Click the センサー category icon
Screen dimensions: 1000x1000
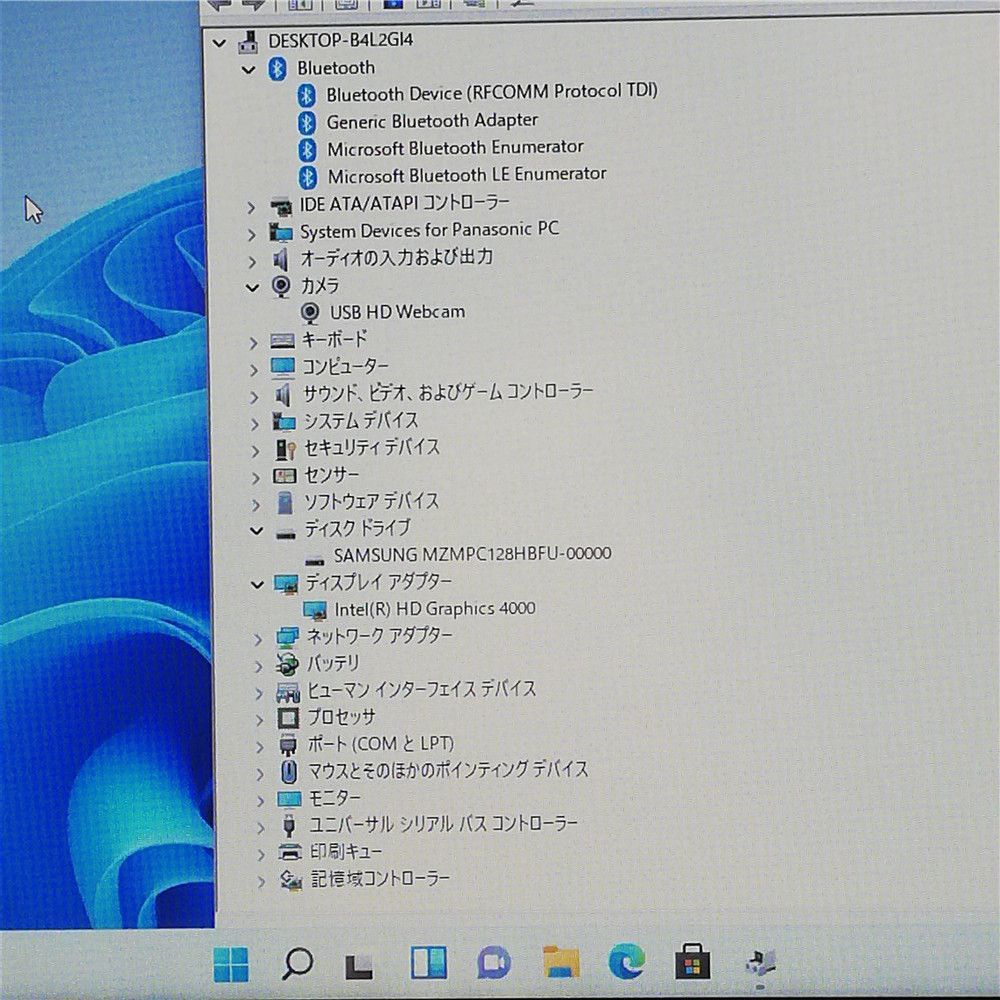coord(284,476)
